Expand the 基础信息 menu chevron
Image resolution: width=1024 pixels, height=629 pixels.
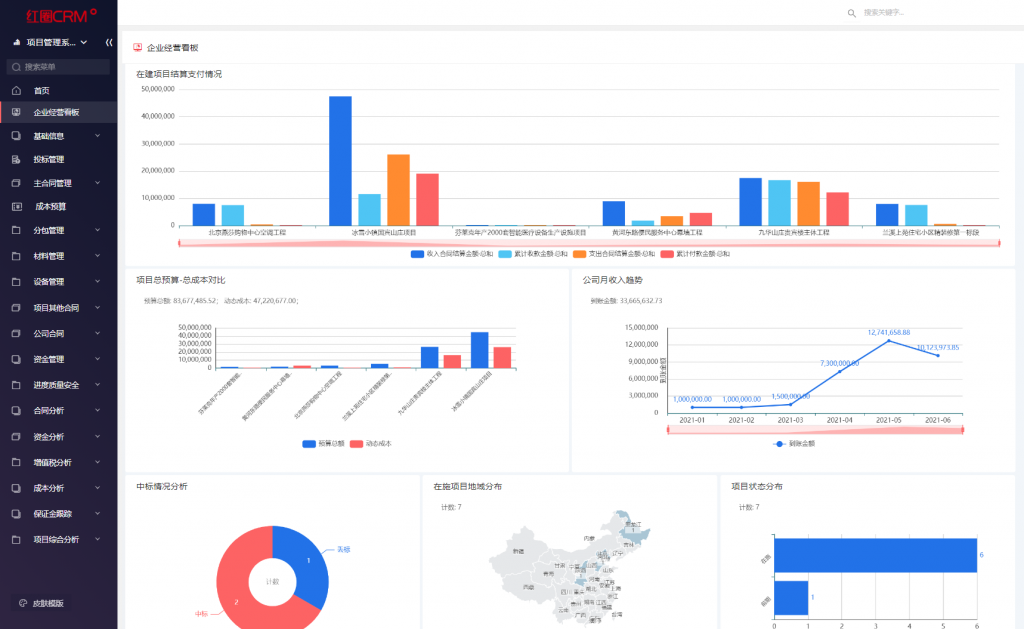click(98, 136)
